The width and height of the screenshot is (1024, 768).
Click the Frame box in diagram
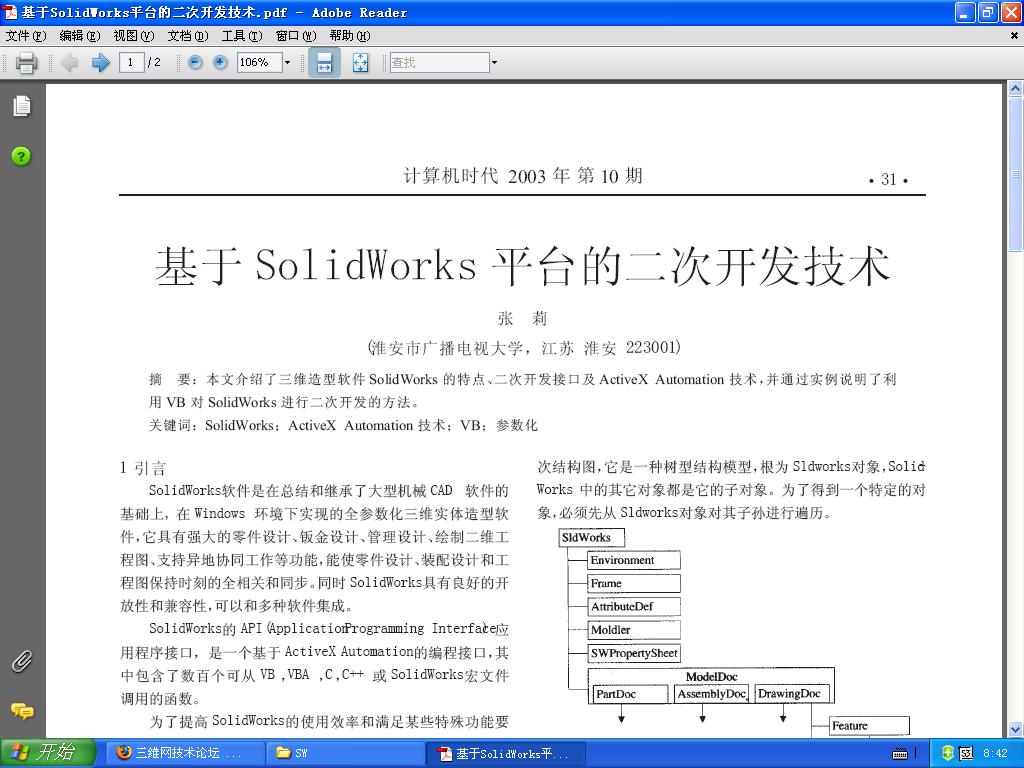point(634,583)
